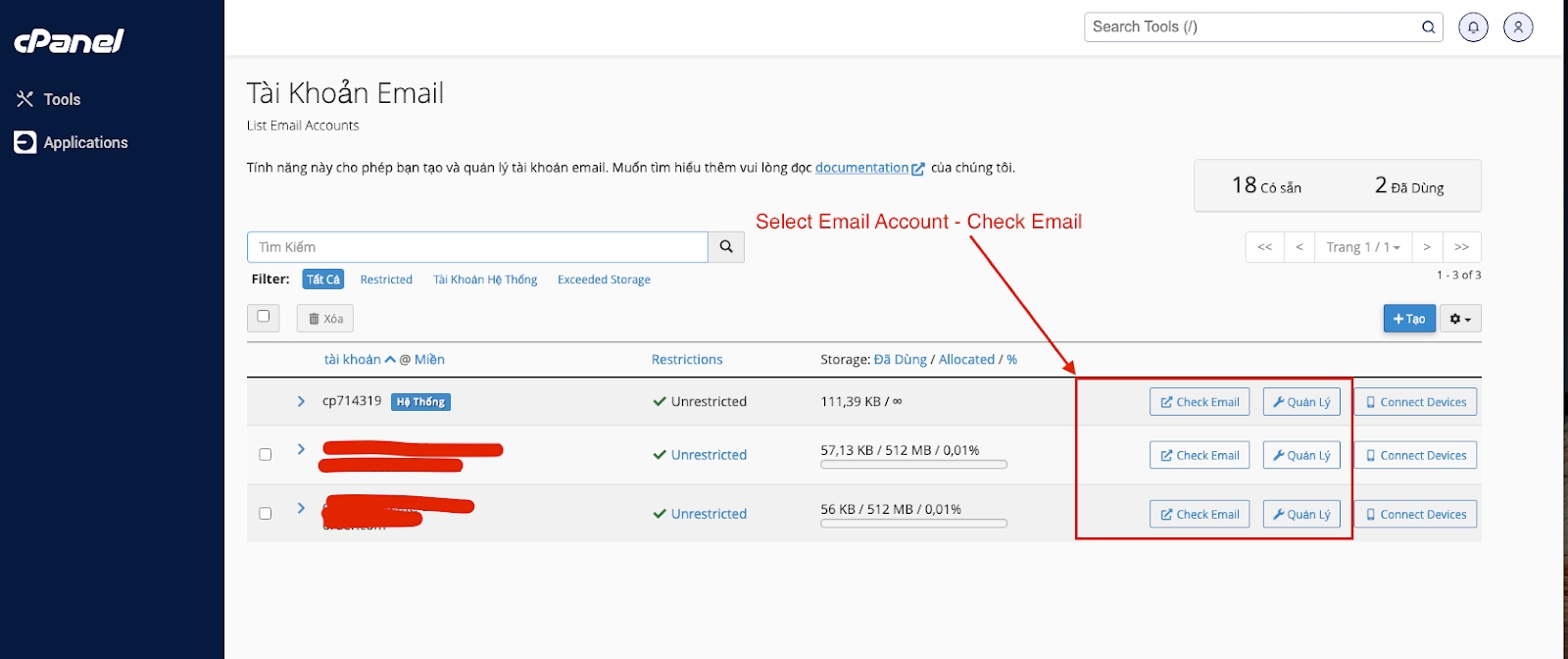The height and width of the screenshot is (659, 1568).
Task: Check the second email account checkbox
Action: pyautogui.click(x=265, y=455)
